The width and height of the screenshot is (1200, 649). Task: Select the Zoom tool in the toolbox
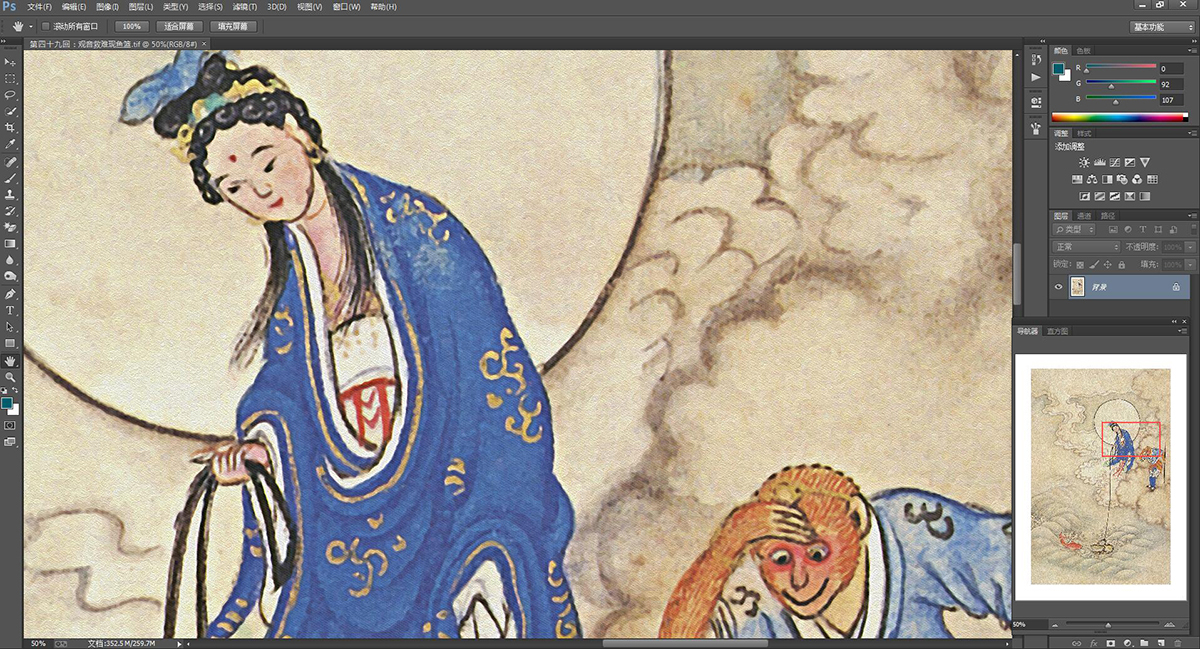(11, 376)
